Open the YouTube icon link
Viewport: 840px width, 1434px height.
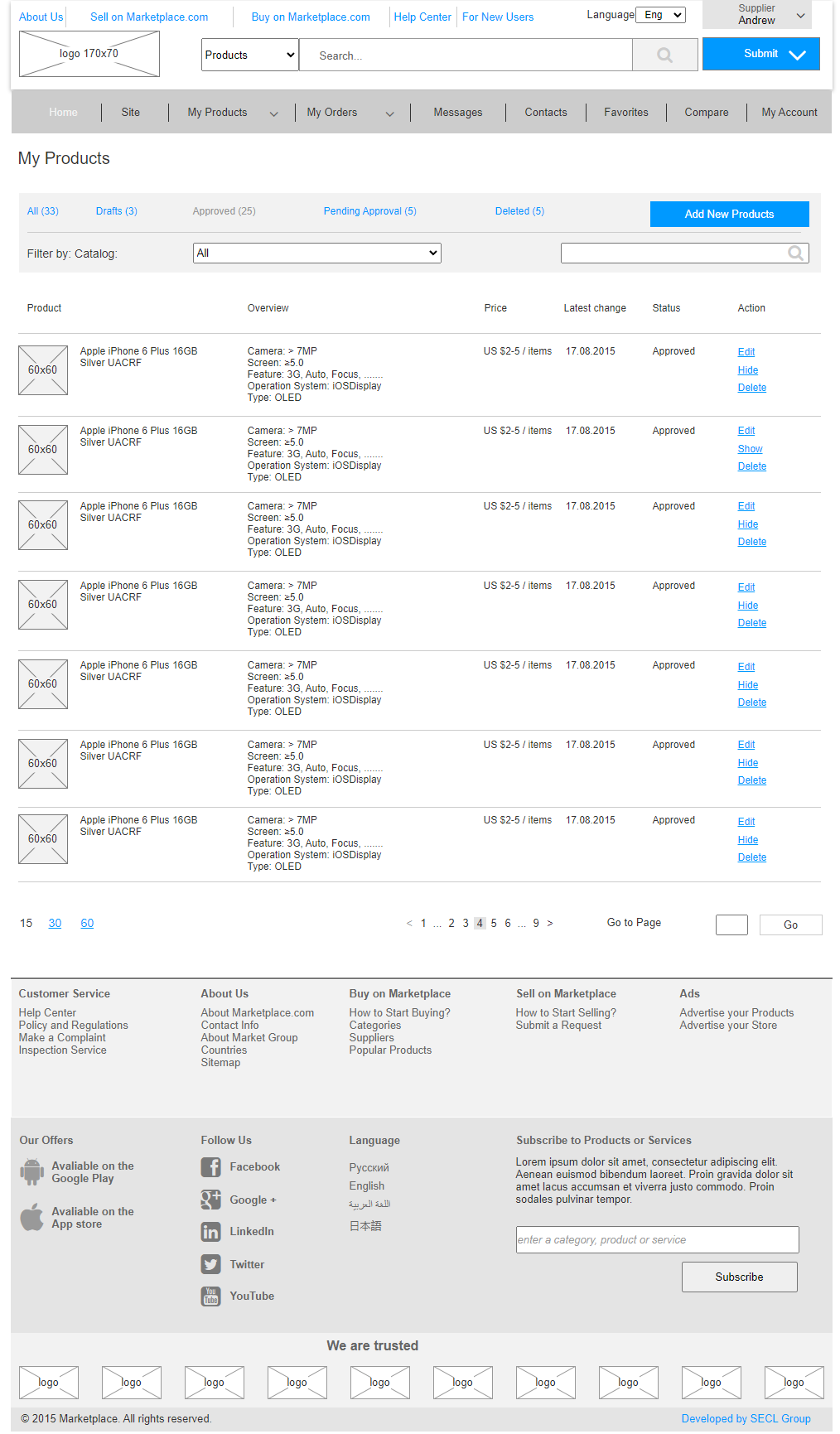[210, 1296]
